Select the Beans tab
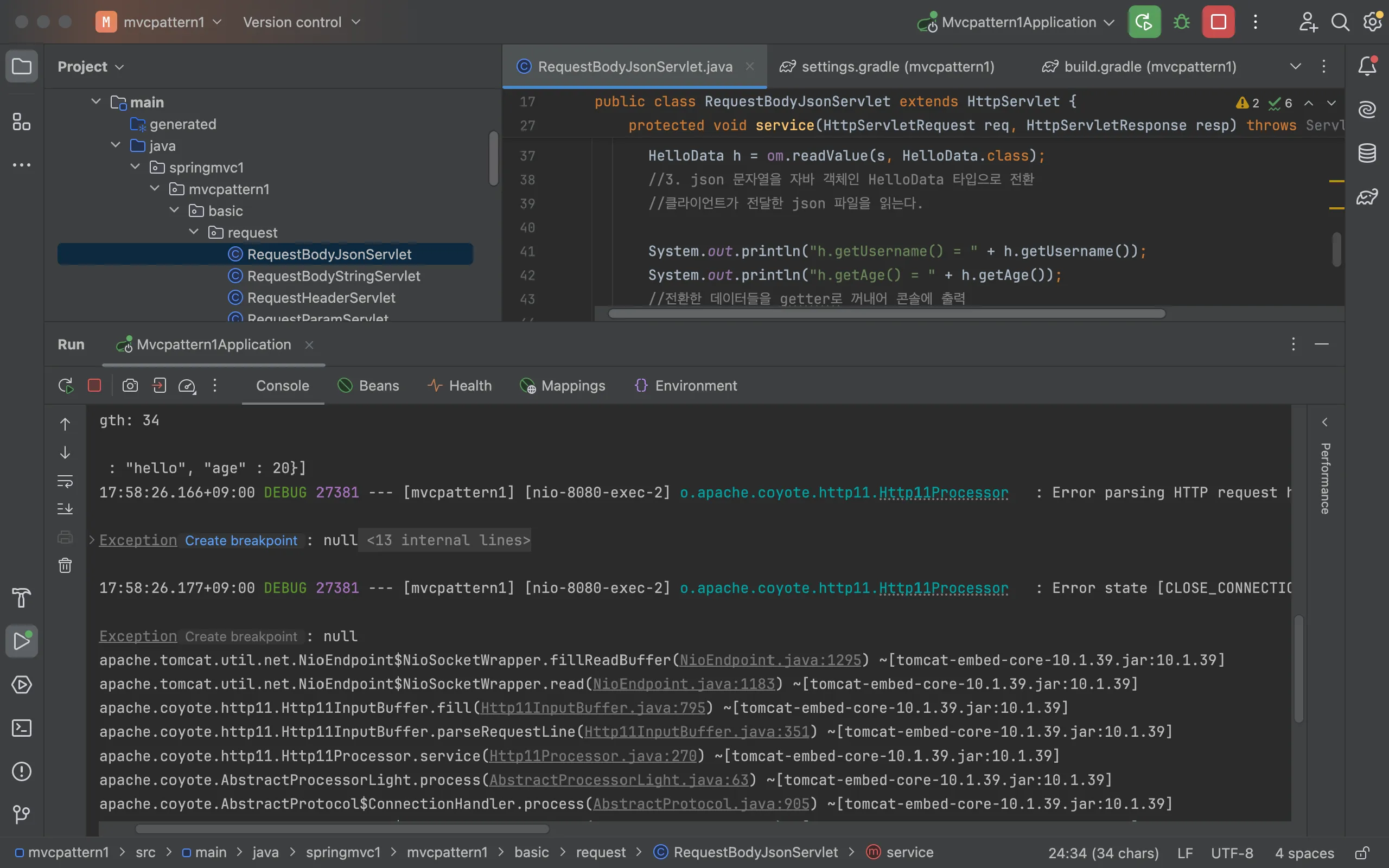The height and width of the screenshot is (868, 1389). [x=368, y=386]
